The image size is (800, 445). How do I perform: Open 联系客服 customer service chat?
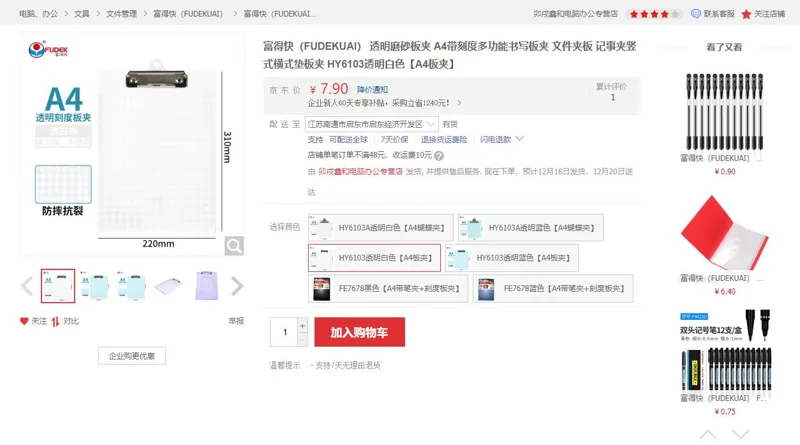tap(713, 14)
